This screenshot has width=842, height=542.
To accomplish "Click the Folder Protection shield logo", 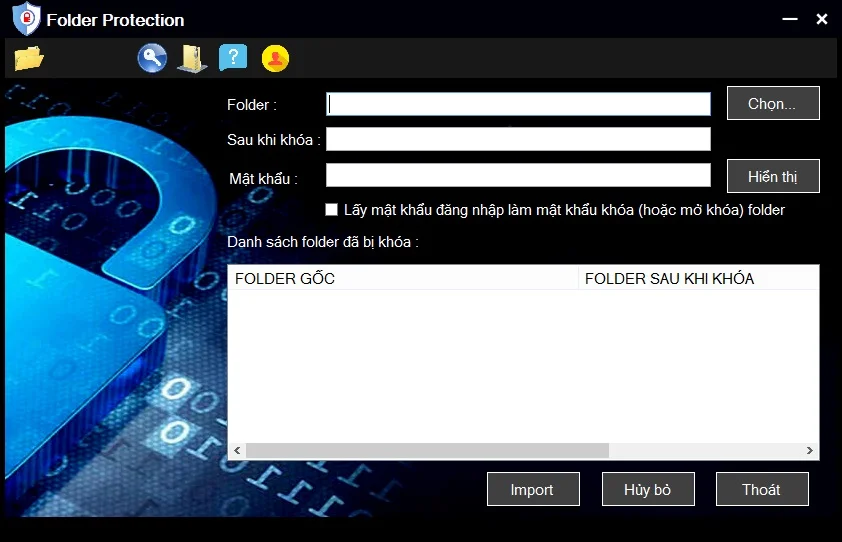I will 26,19.
